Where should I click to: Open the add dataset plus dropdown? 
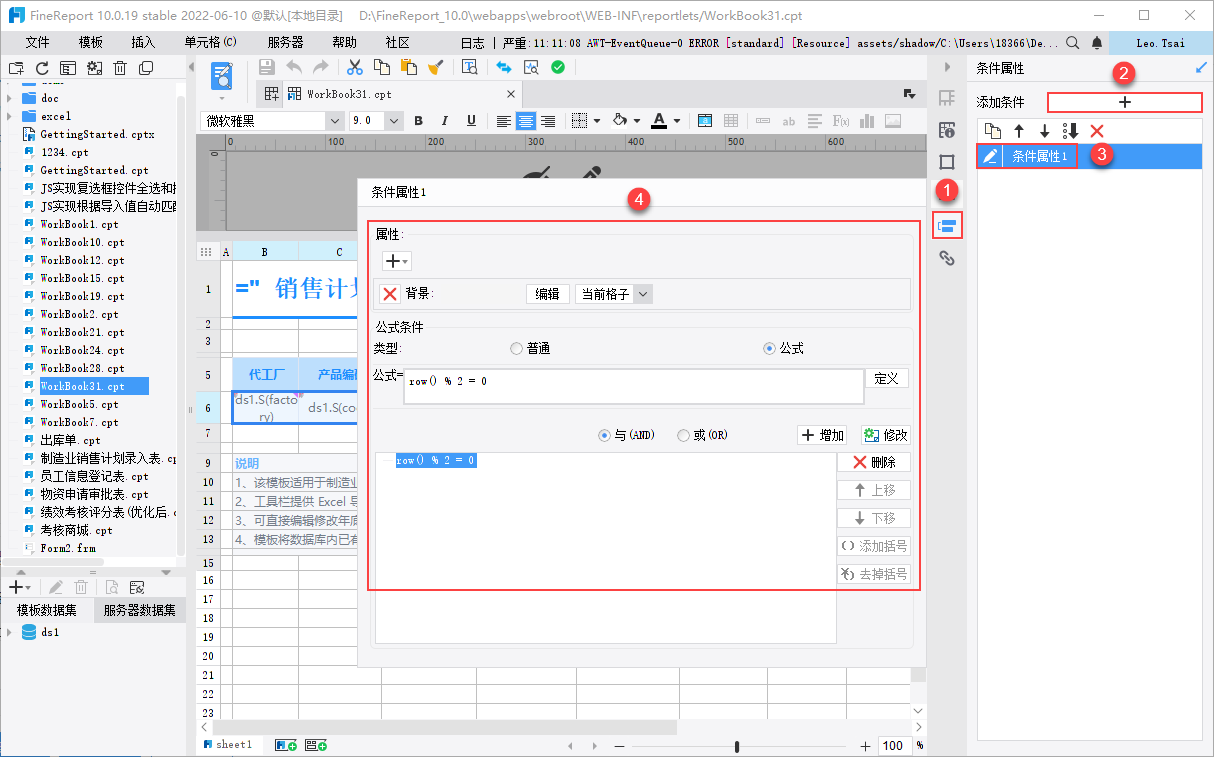(x=19, y=587)
